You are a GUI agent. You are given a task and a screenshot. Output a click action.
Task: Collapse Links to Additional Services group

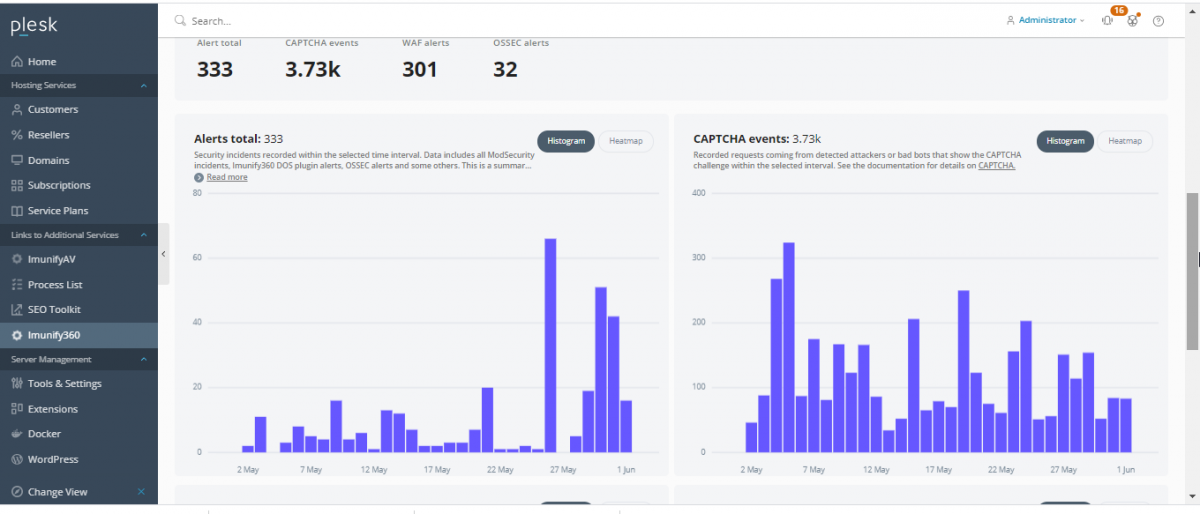(143, 235)
